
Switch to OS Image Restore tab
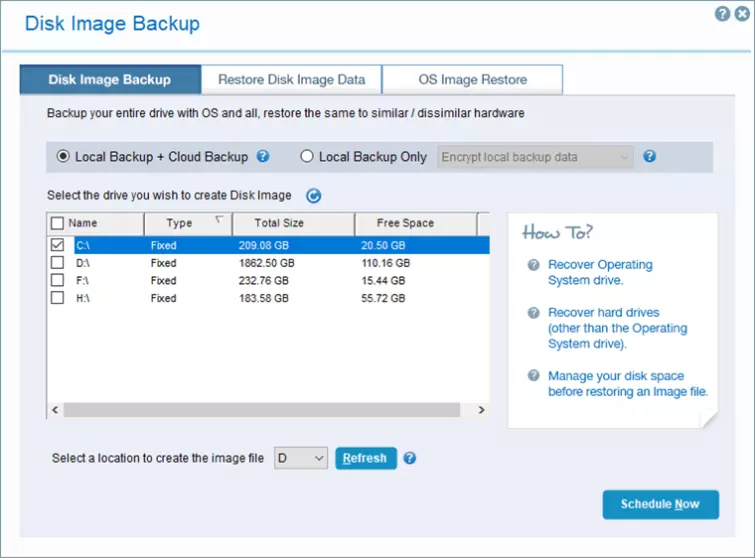472,79
